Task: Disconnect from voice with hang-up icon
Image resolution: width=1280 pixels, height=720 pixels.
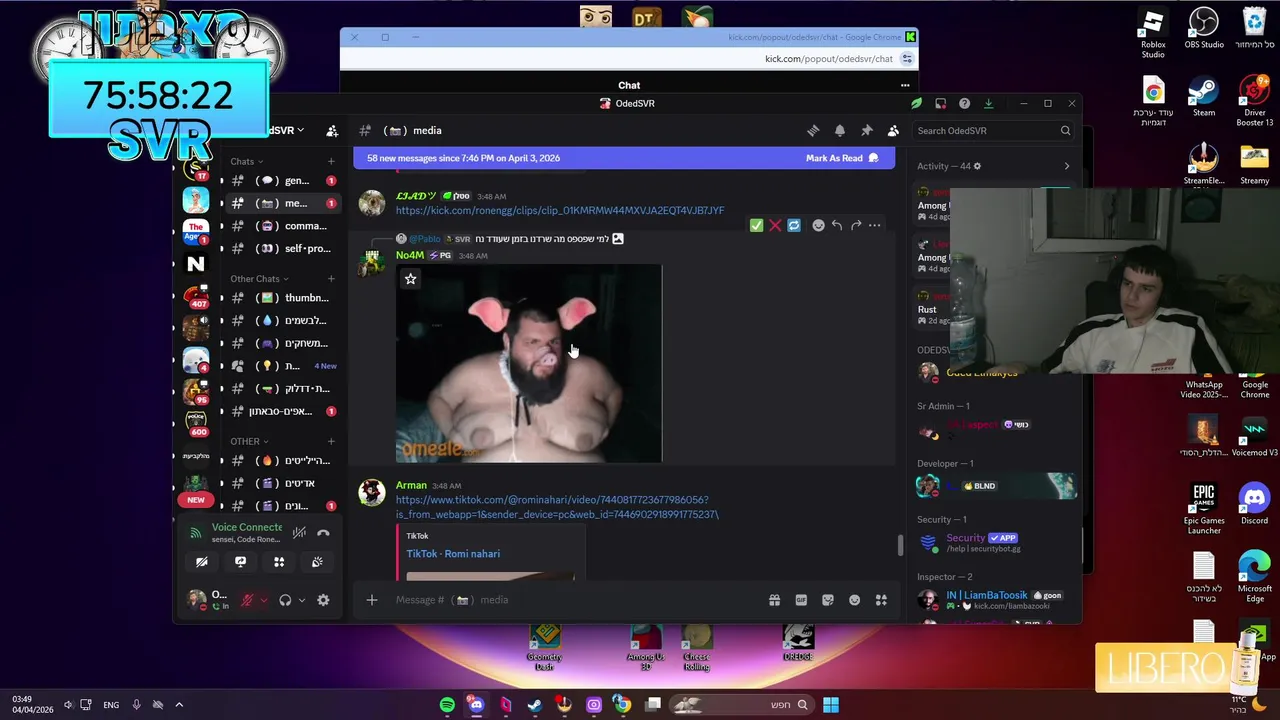Action: click(323, 533)
